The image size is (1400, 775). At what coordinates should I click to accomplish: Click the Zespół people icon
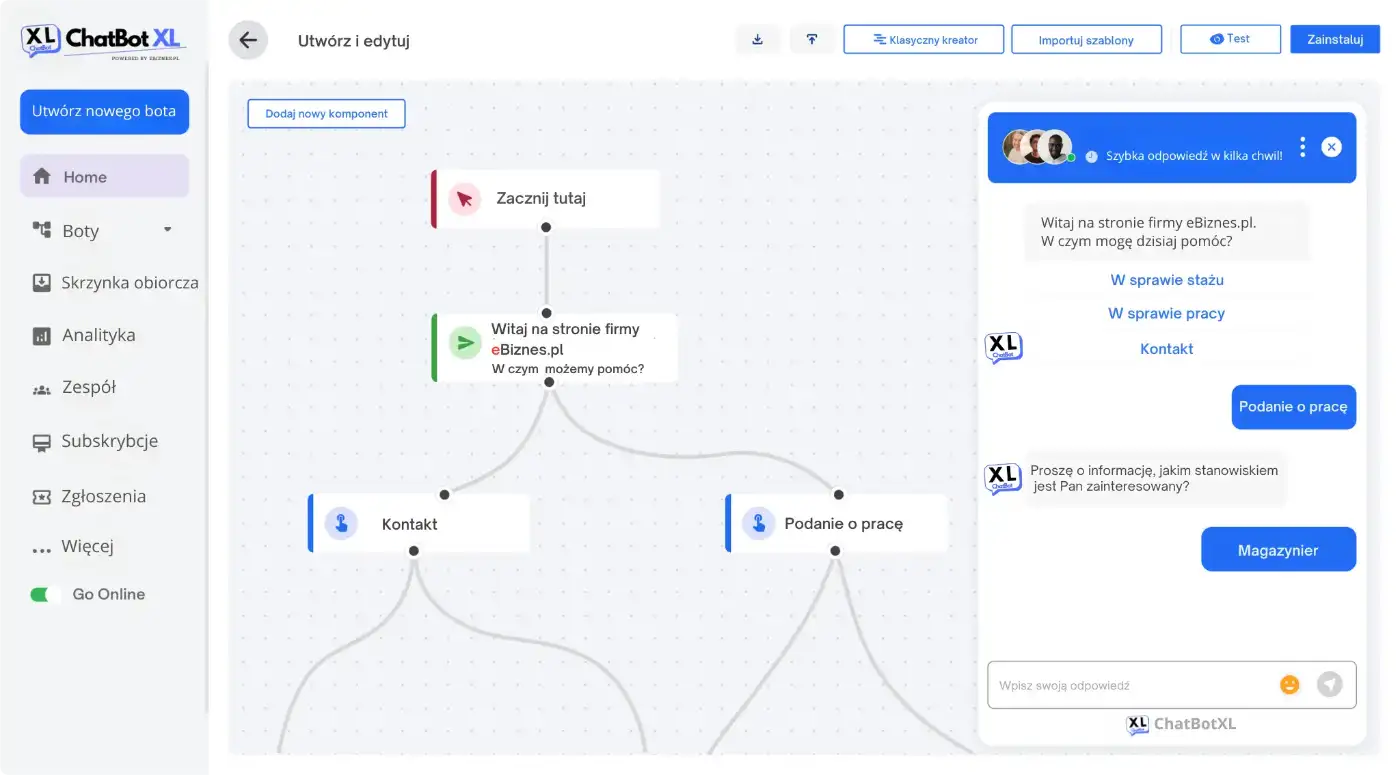[x=42, y=389]
